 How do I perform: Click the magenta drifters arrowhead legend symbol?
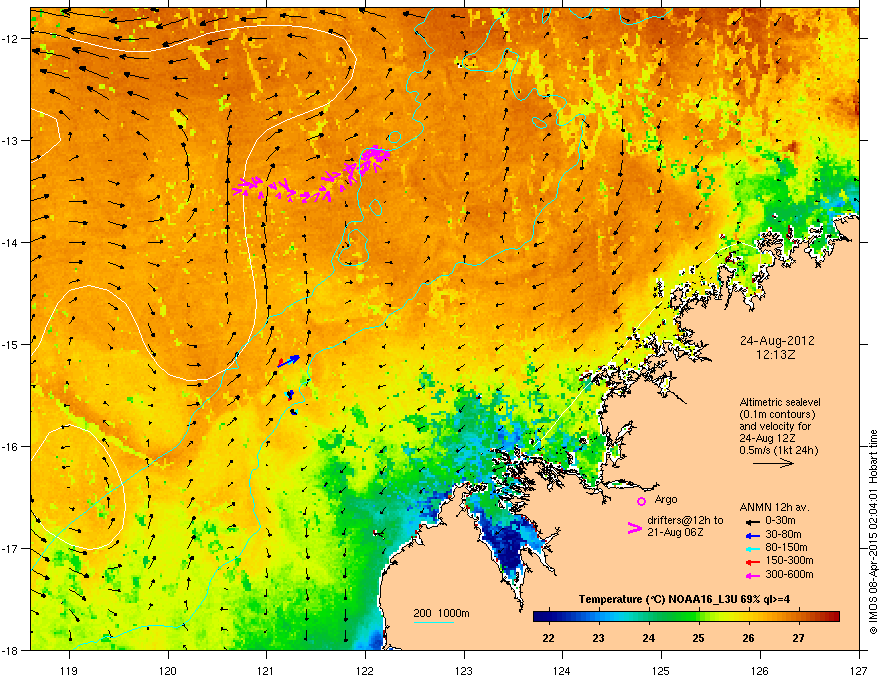point(634,528)
